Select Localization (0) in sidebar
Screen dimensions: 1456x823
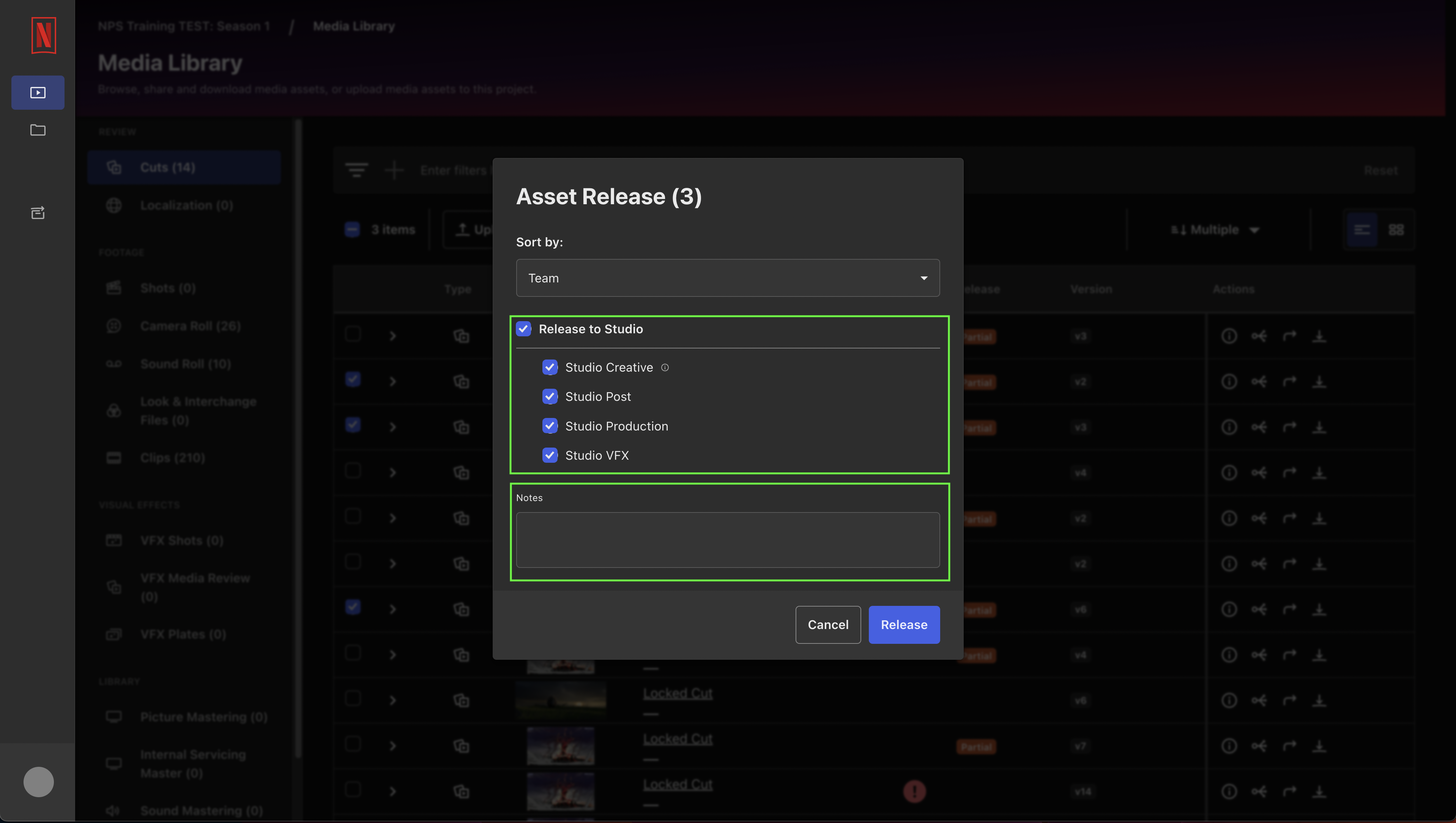pos(184,205)
